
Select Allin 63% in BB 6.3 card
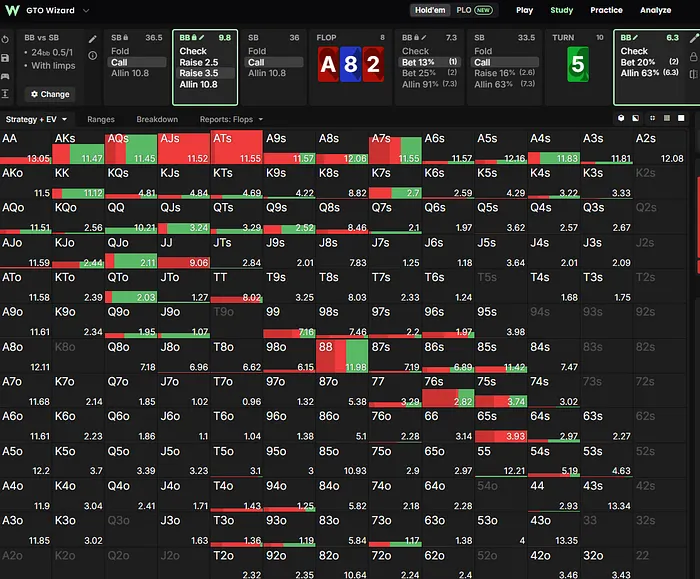(x=650, y=73)
